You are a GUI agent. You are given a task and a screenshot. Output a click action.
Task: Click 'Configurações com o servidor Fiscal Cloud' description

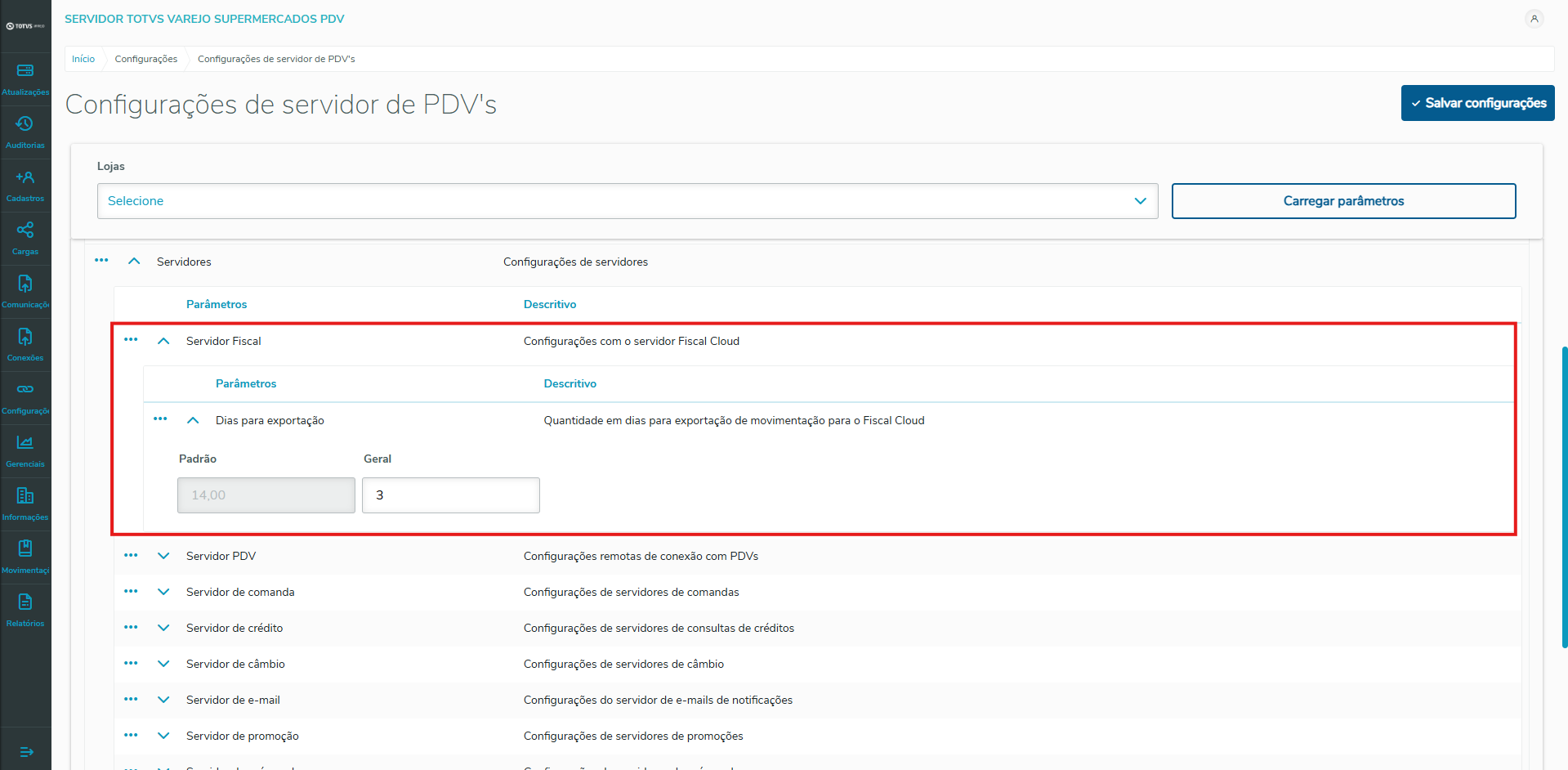632,341
